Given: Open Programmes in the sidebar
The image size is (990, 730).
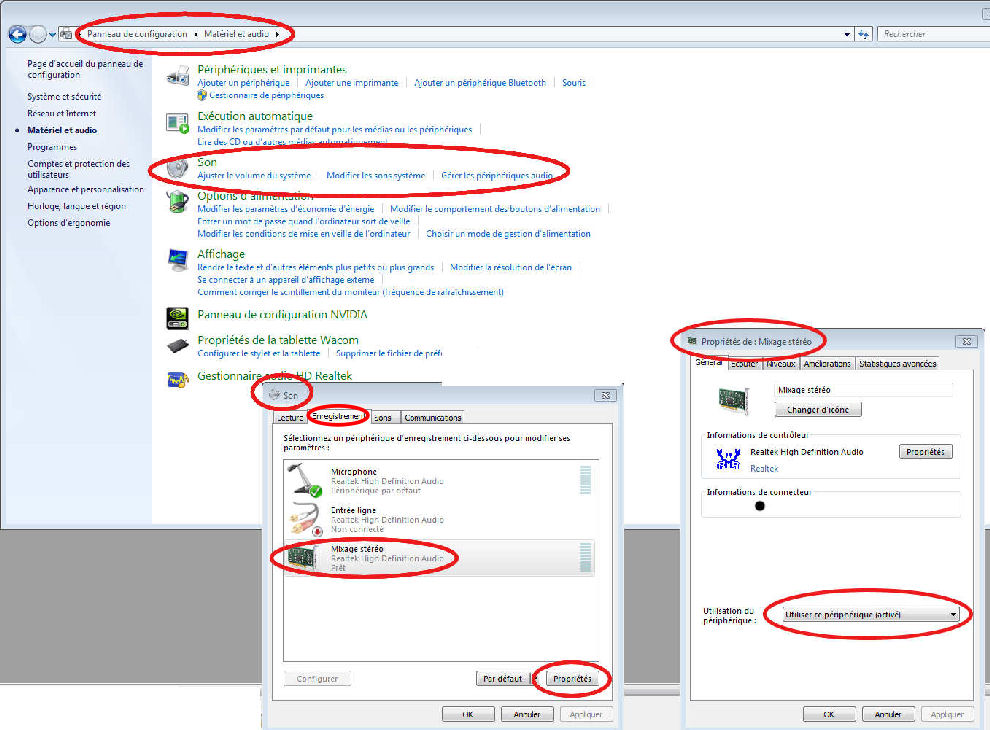Looking at the screenshot, I should pos(52,147).
